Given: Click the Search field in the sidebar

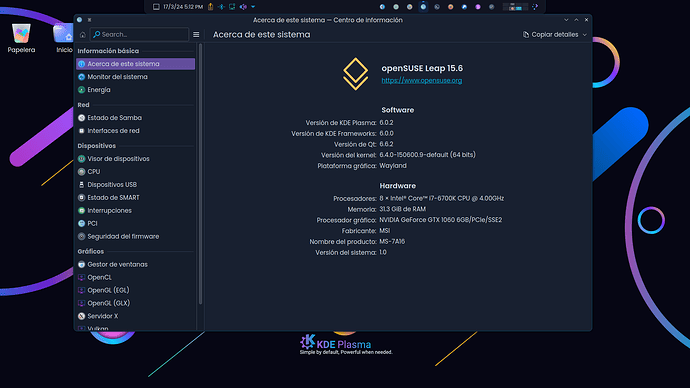Looking at the screenshot, I should (x=139, y=34).
